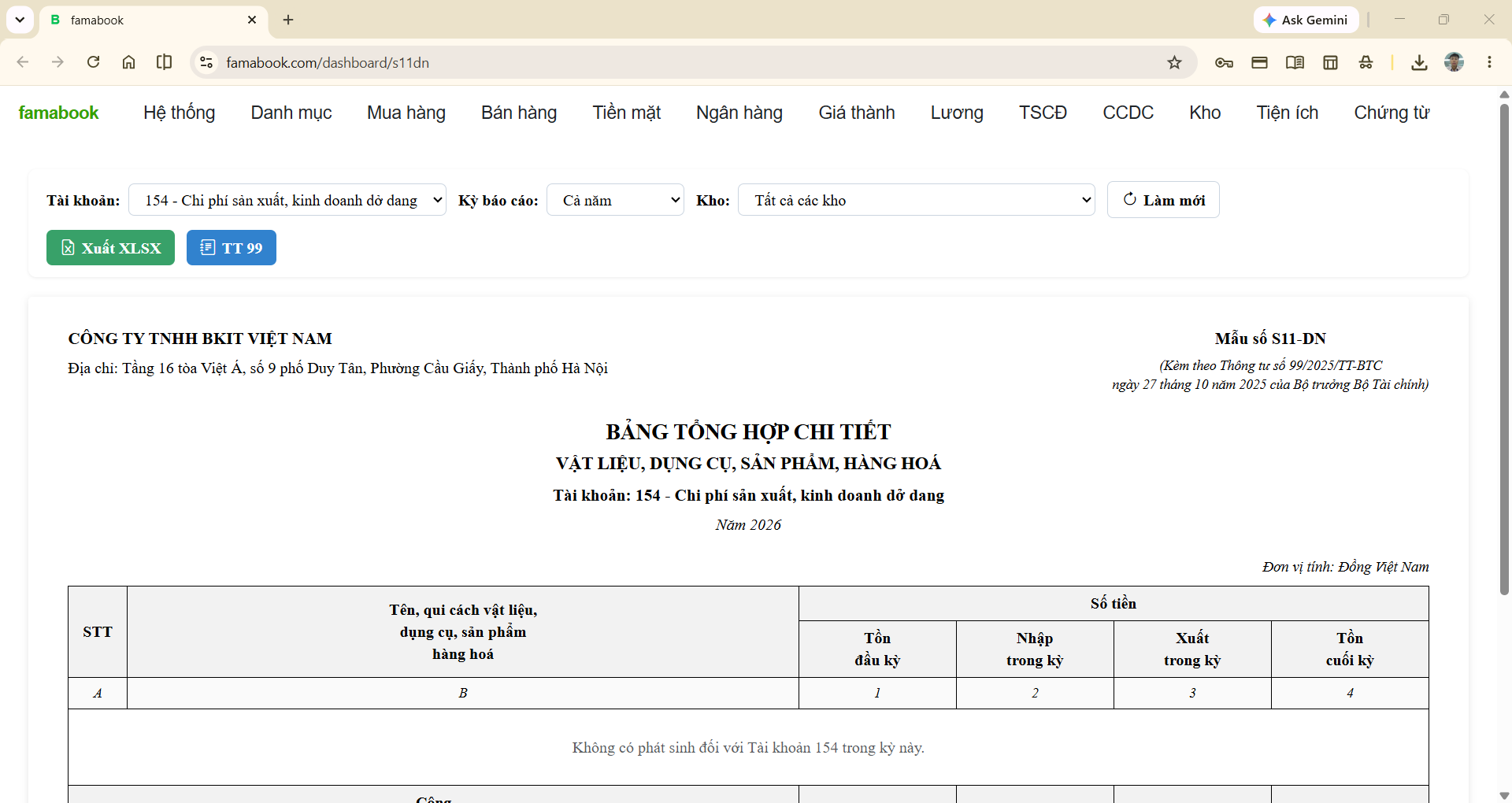
Task: Click the TT 99 button
Action: [232, 248]
